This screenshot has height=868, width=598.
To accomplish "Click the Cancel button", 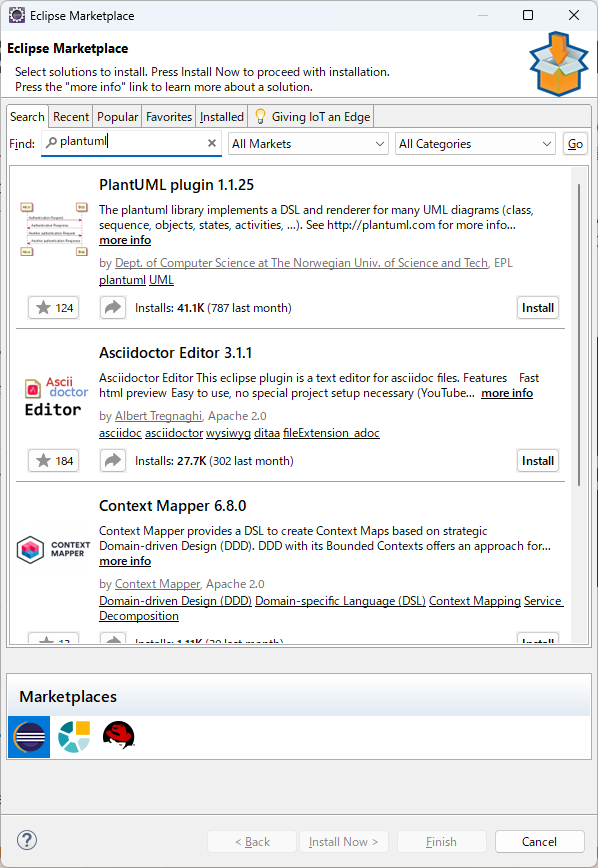I will 539,841.
